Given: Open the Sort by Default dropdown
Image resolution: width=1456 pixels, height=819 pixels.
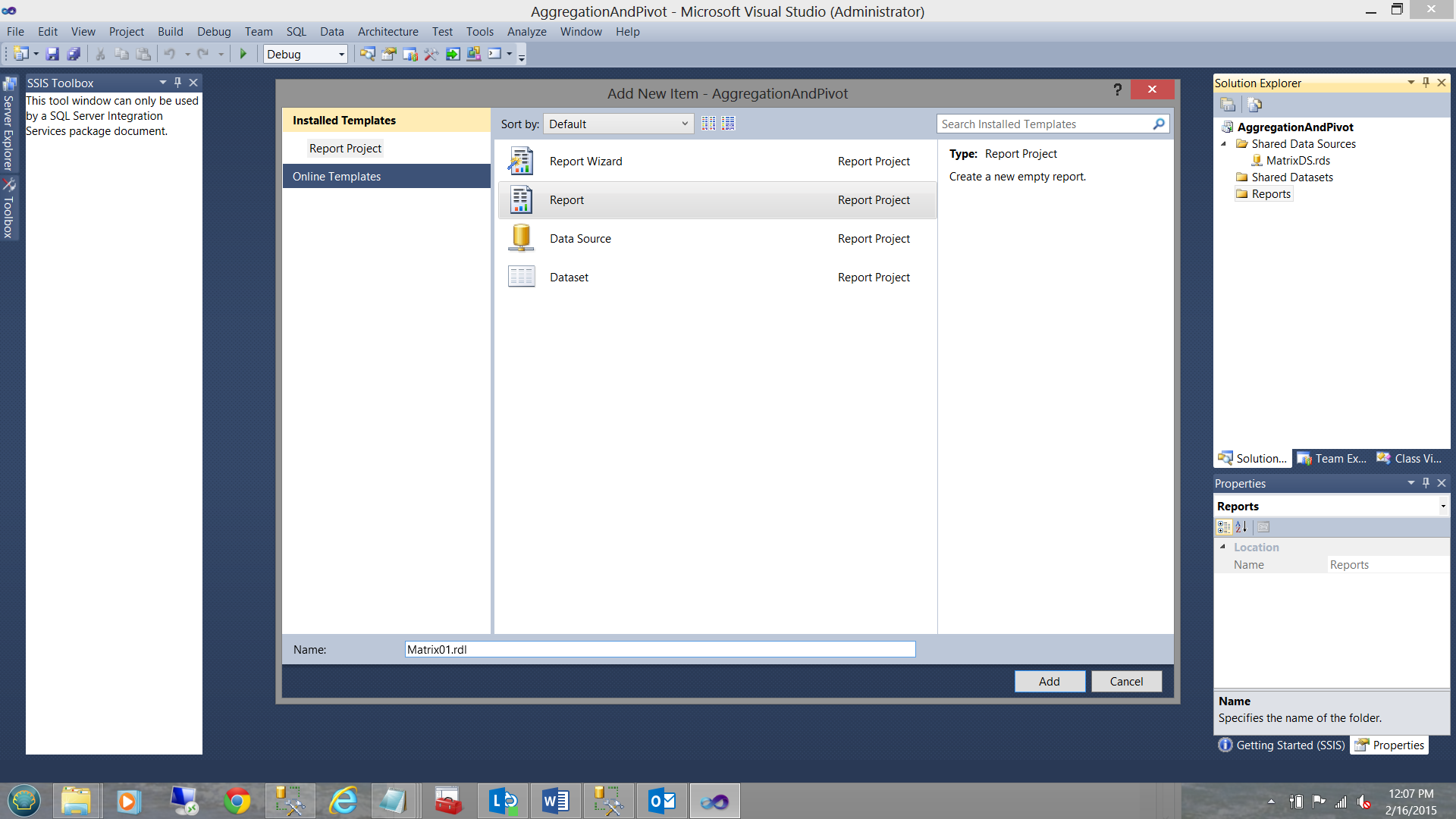Looking at the screenshot, I should 618,124.
